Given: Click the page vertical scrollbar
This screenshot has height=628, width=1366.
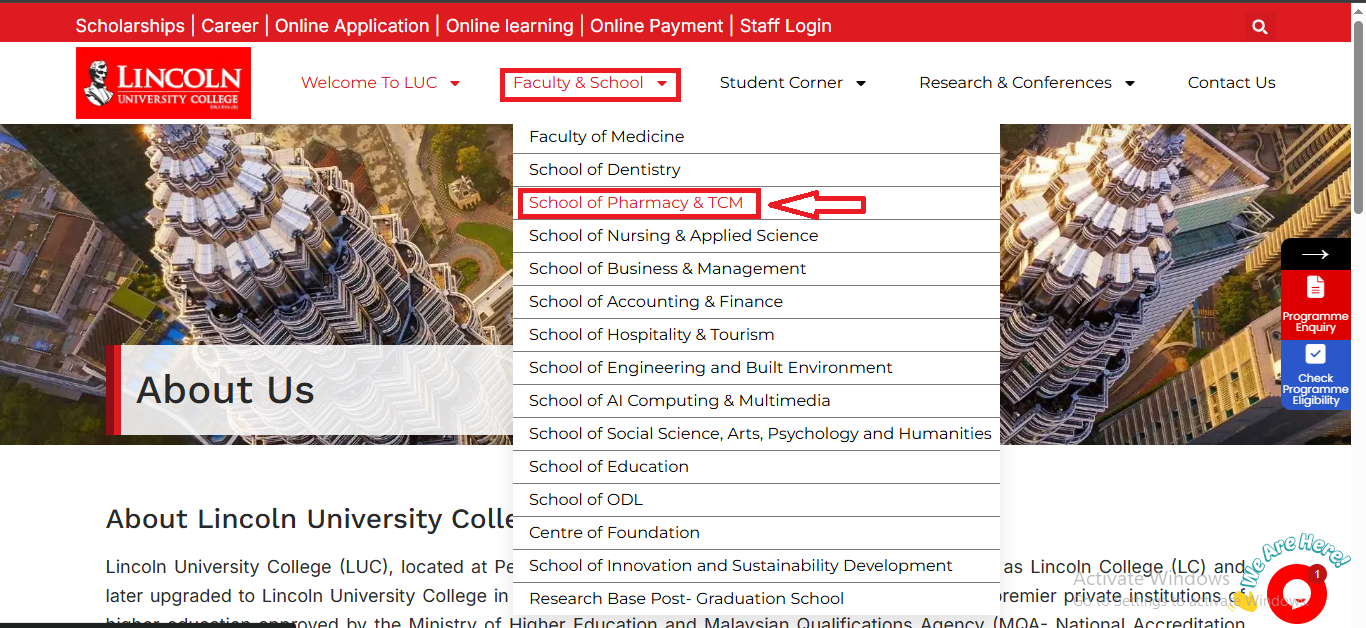Looking at the screenshot, I should coord(1358,115).
